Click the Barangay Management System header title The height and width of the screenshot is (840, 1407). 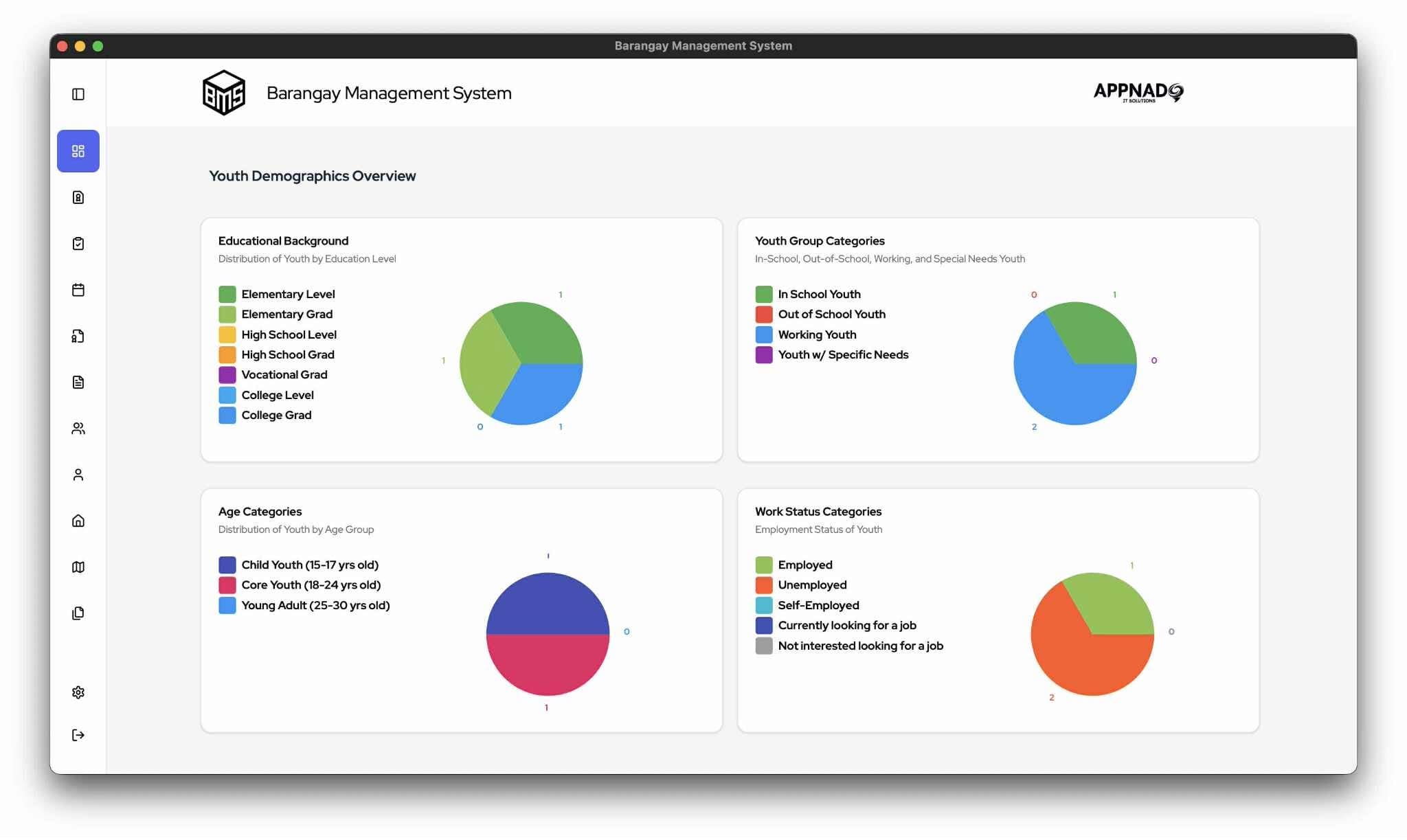[x=389, y=93]
